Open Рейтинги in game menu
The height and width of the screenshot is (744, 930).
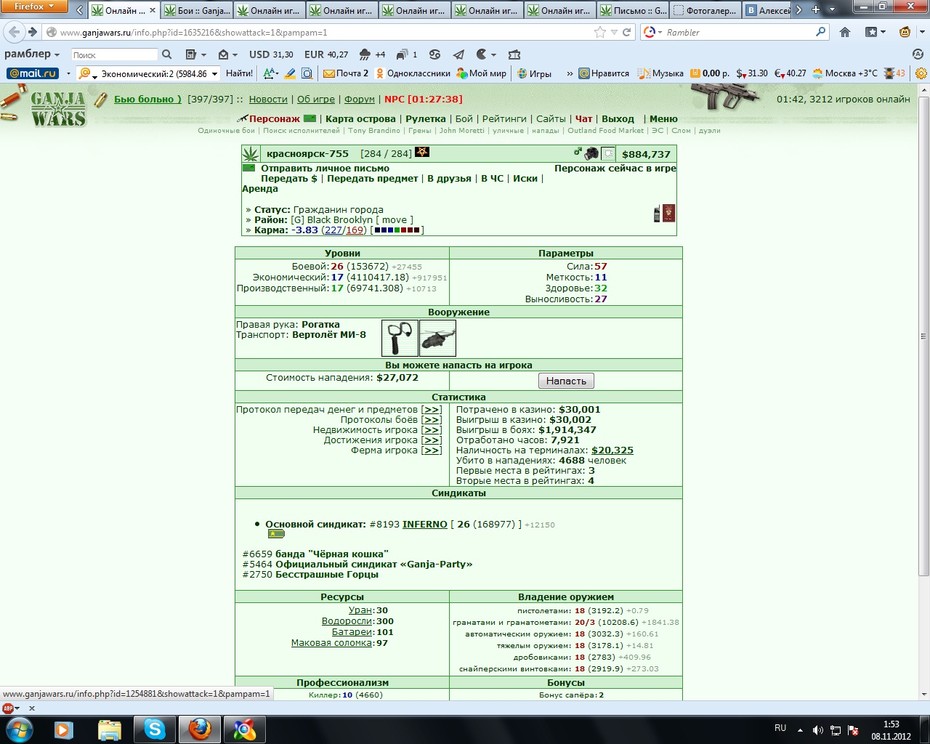(x=504, y=119)
